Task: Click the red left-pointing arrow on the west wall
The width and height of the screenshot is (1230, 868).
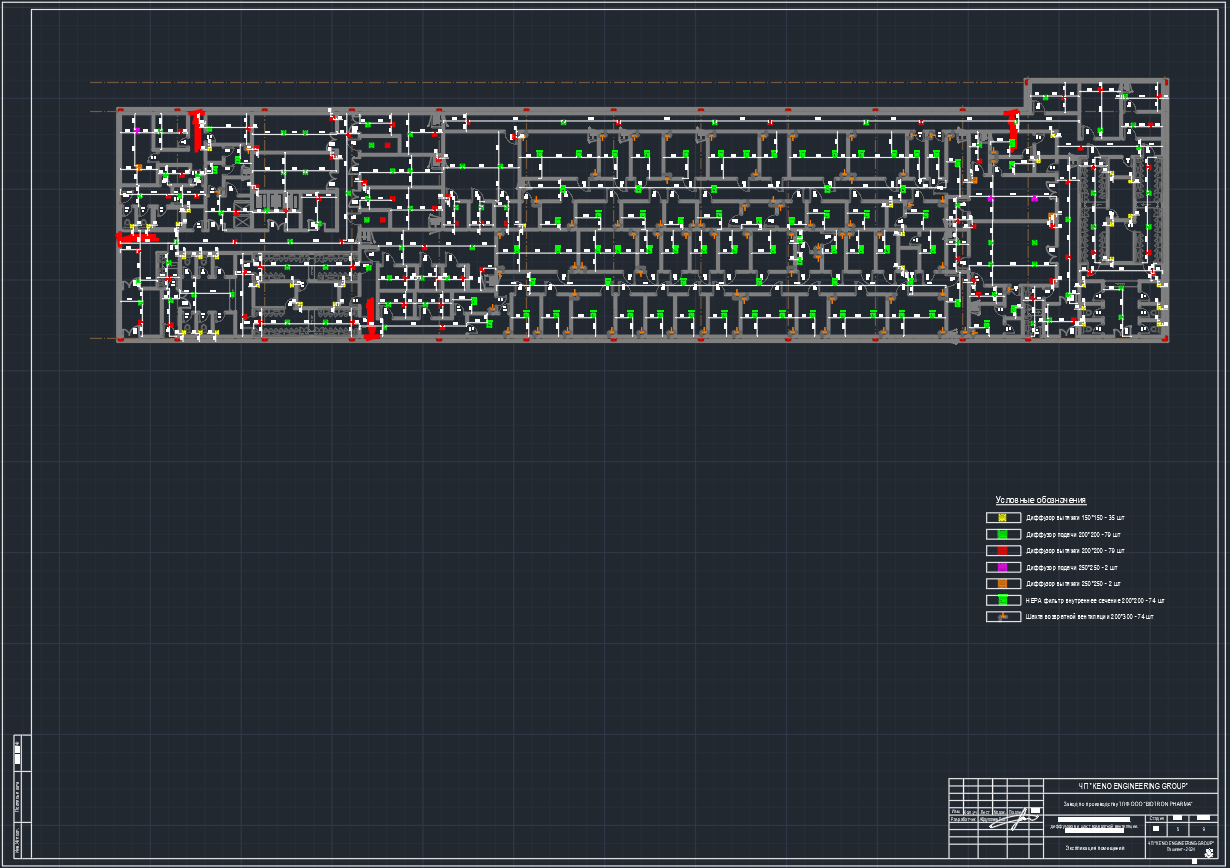Action: [135, 238]
